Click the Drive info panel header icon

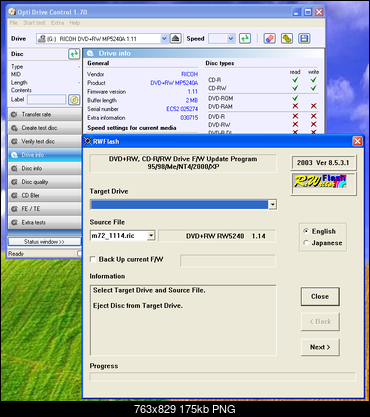(90, 53)
